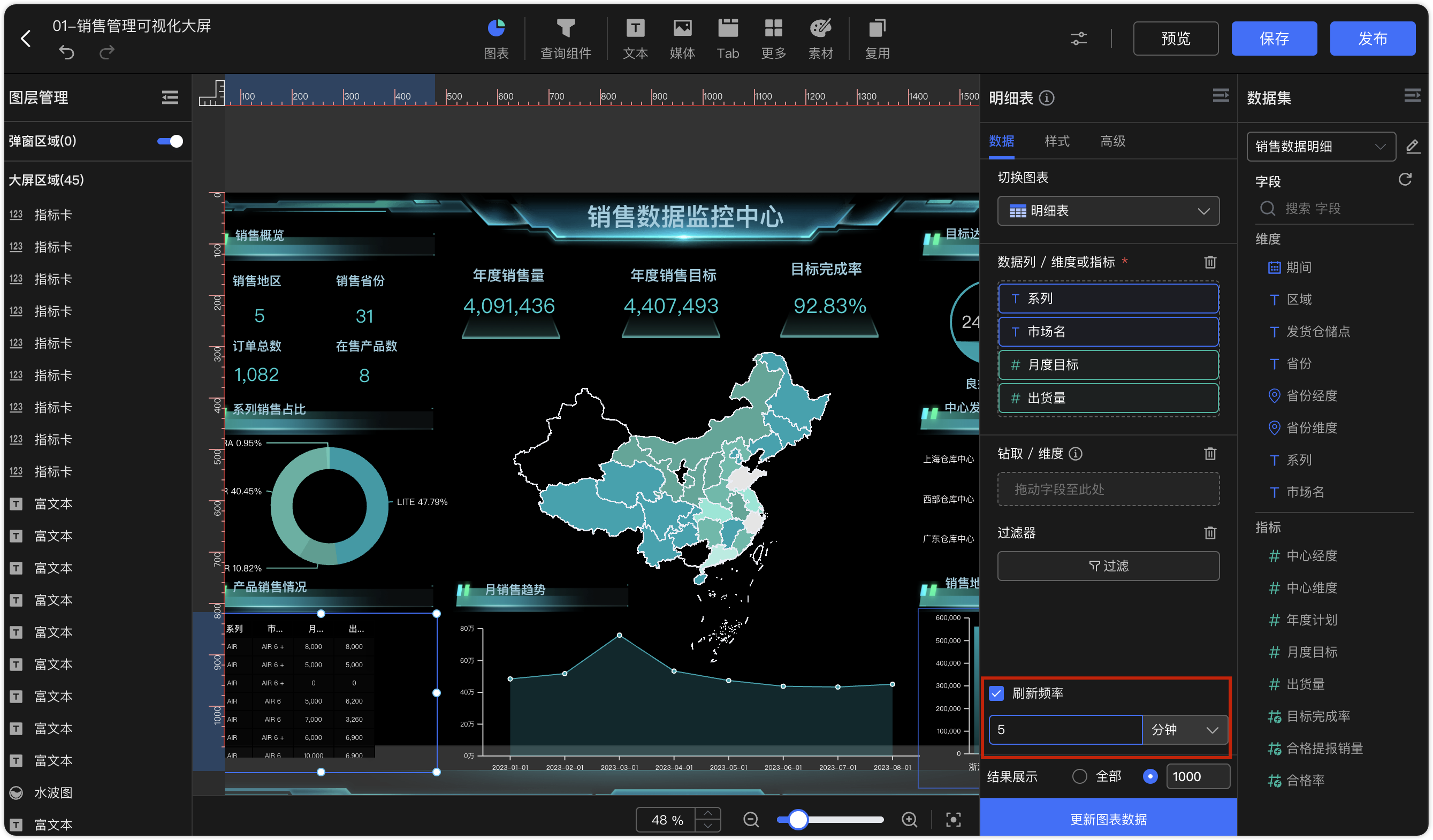This screenshot has width=1433, height=840.
Task: Insert a Tab component
Action: point(728,39)
